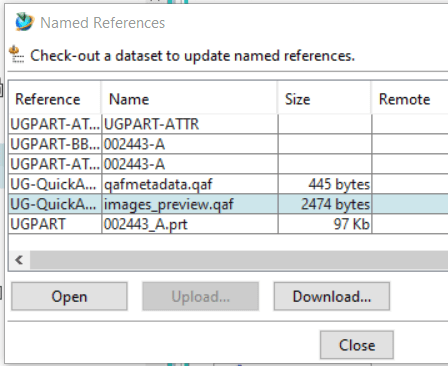Select the 002443_A.prt file

coord(146,224)
